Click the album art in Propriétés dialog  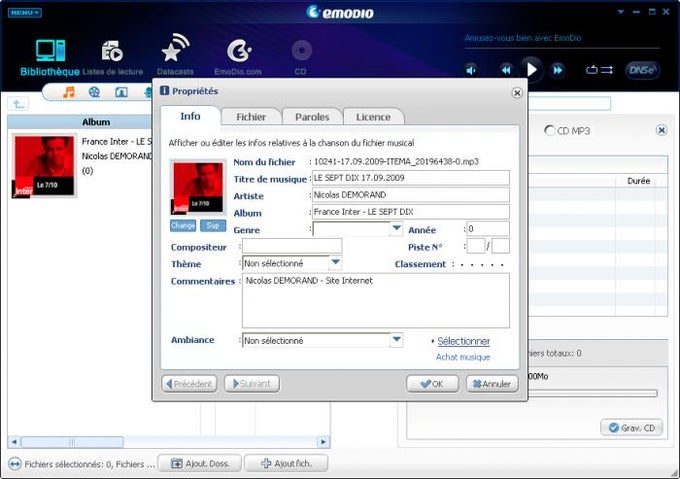point(198,188)
